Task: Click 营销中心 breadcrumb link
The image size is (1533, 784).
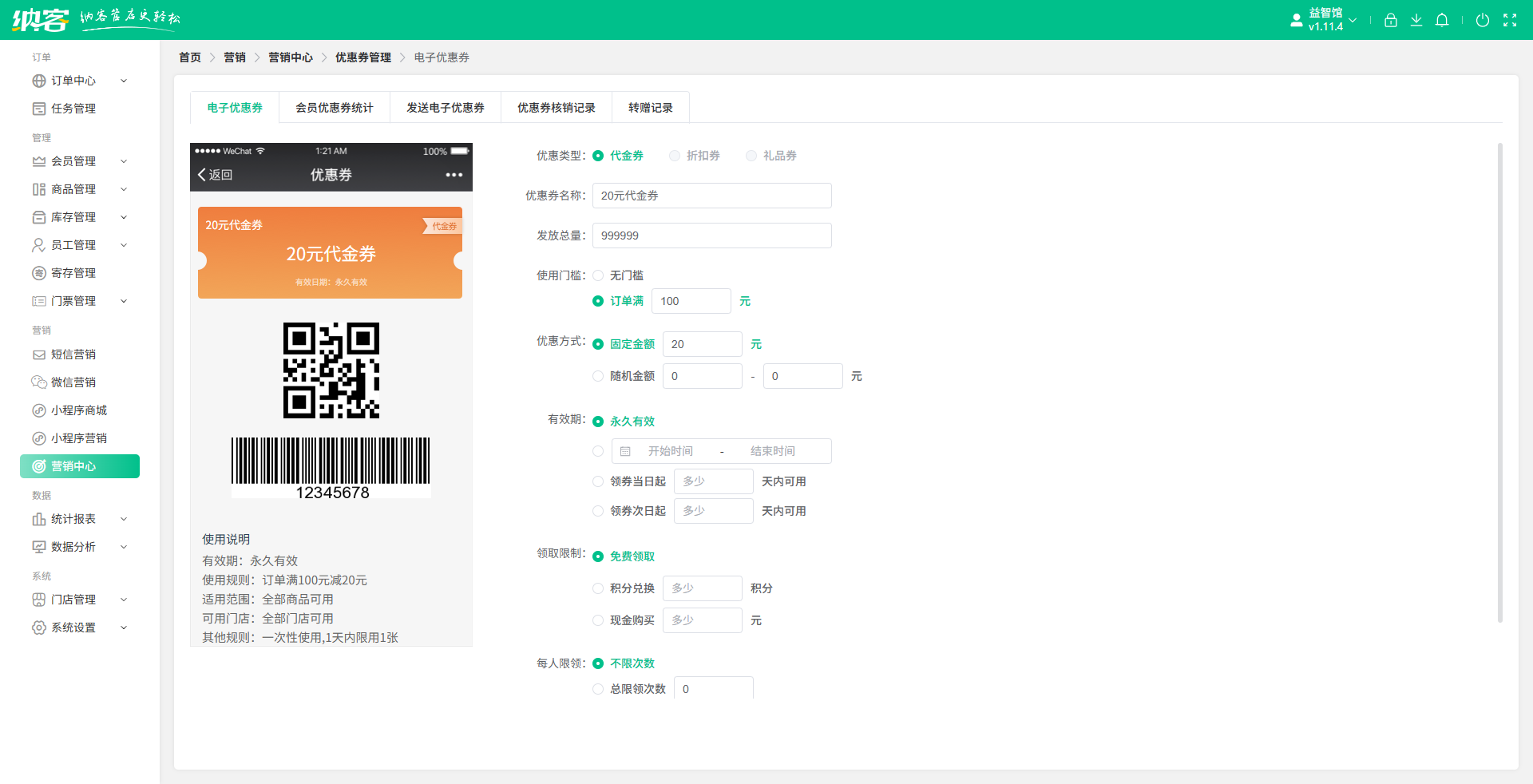Action: click(x=291, y=57)
